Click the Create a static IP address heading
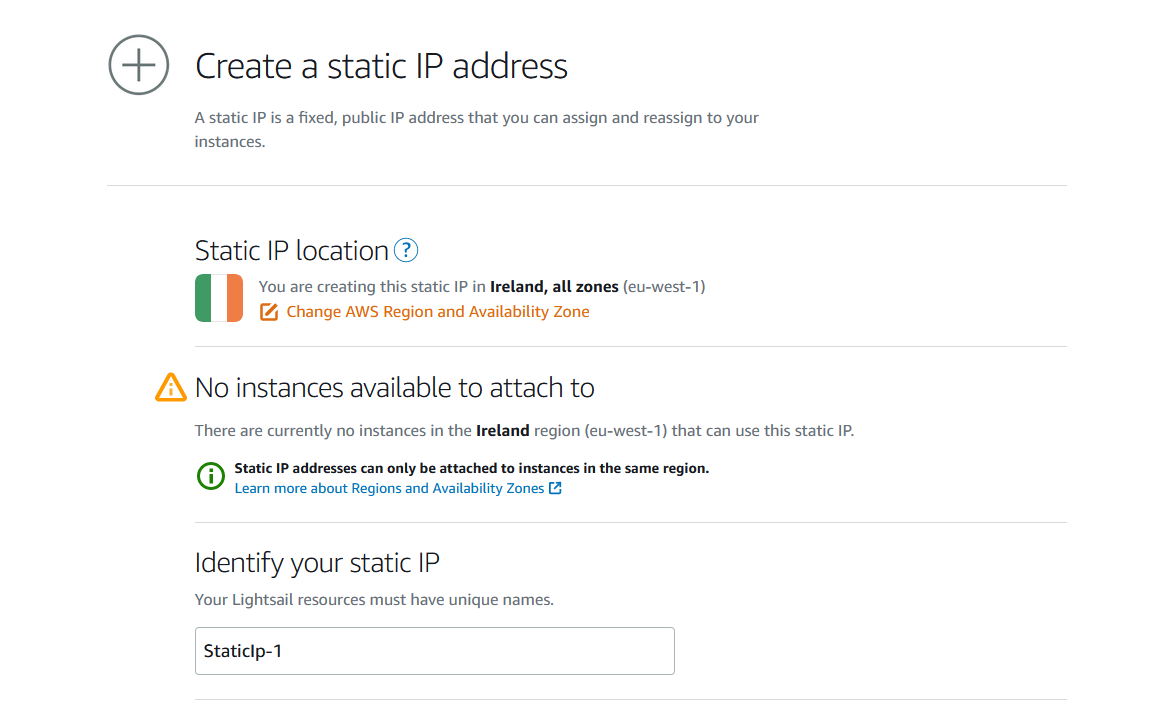The image size is (1168, 715). pyautogui.click(x=381, y=66)
